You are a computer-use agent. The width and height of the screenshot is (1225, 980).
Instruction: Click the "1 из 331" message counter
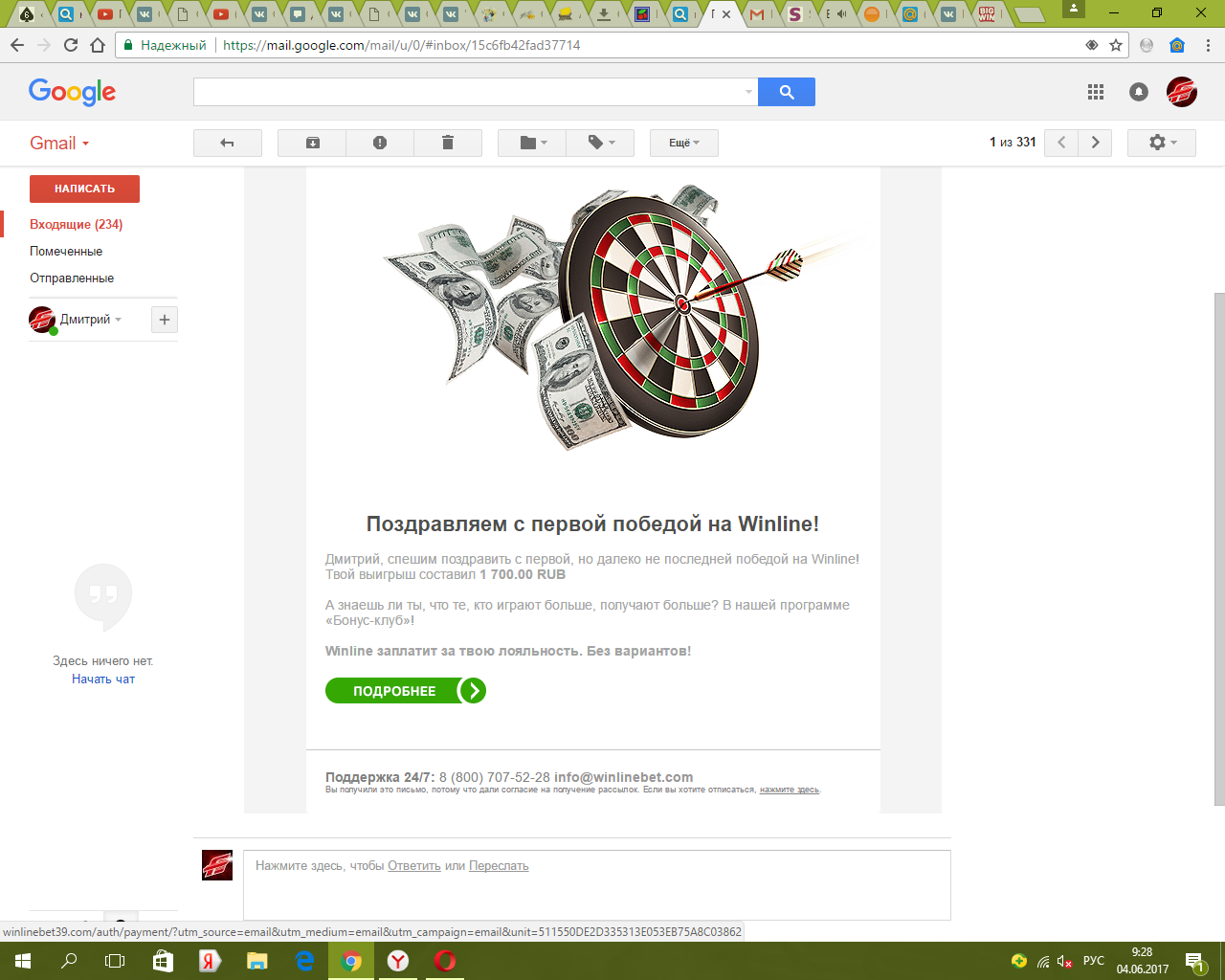1013,142
